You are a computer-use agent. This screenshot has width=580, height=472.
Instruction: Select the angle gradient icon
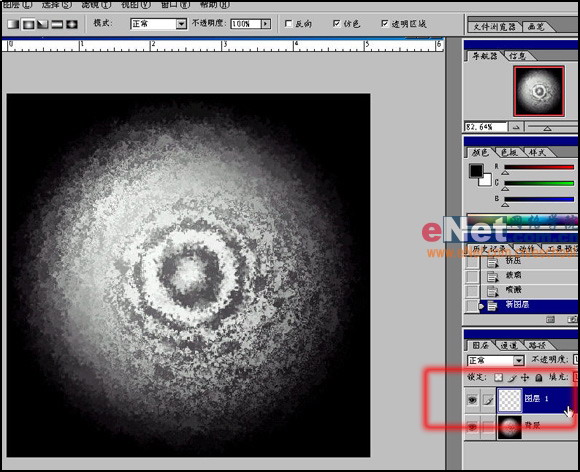(x=43, y=24)
